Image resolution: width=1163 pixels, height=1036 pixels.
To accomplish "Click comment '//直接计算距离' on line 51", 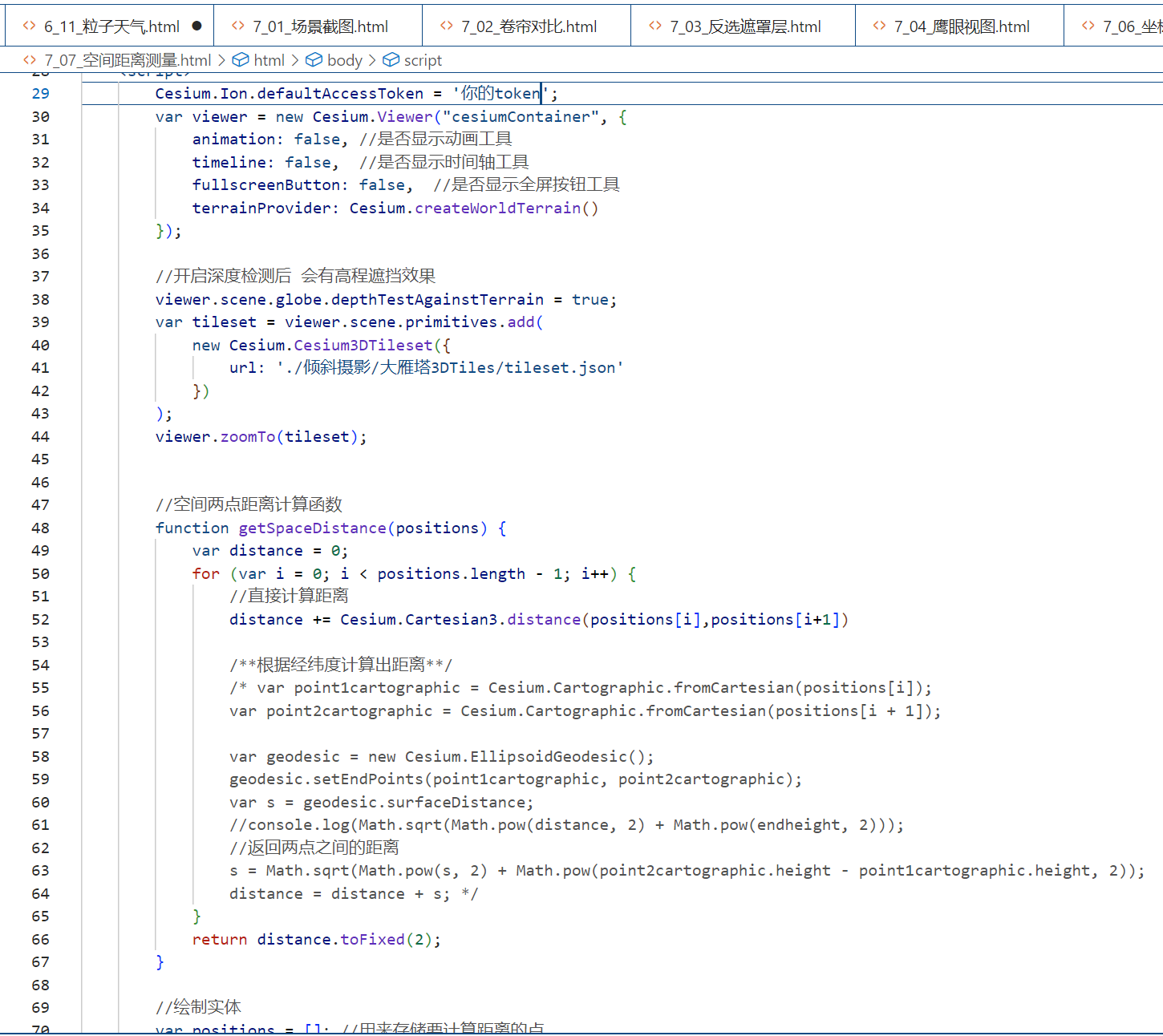I will pos(289,596).
